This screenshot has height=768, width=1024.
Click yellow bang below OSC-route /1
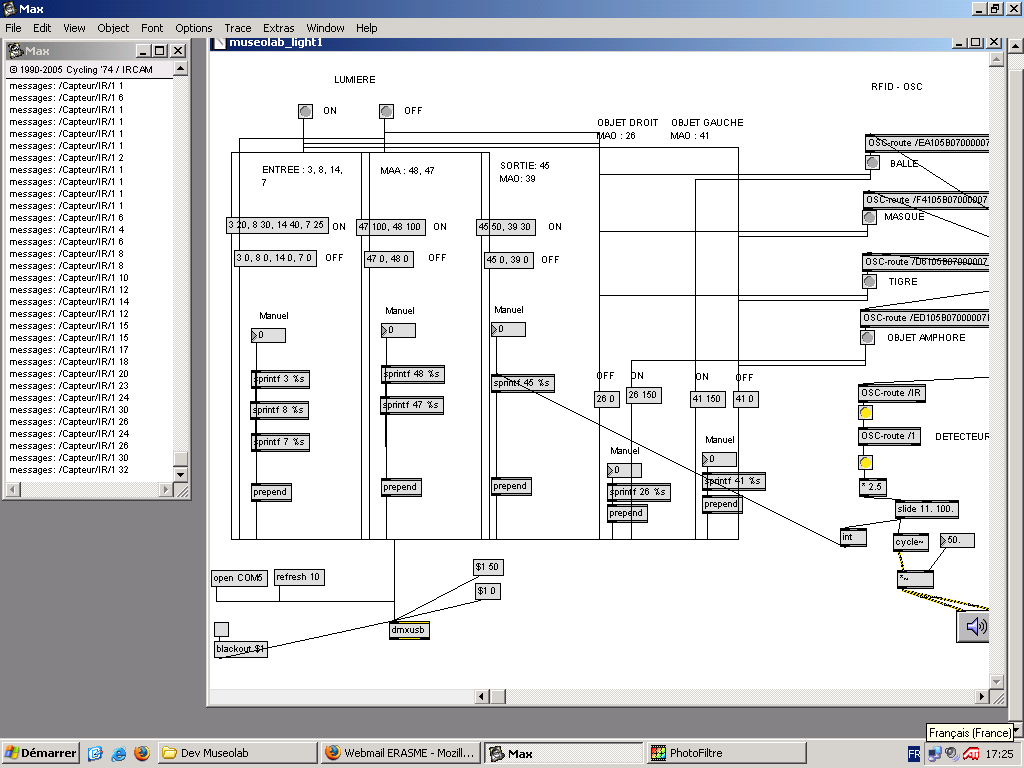pos(866,462)
